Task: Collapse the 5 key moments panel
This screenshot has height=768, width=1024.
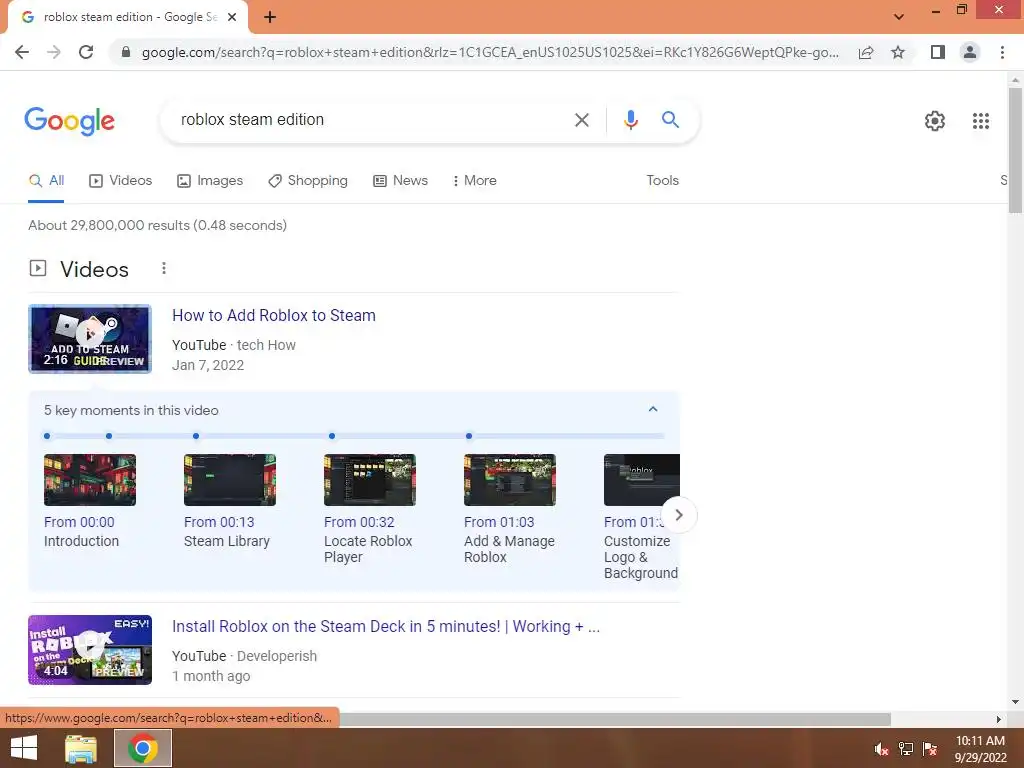Action: 652,409
